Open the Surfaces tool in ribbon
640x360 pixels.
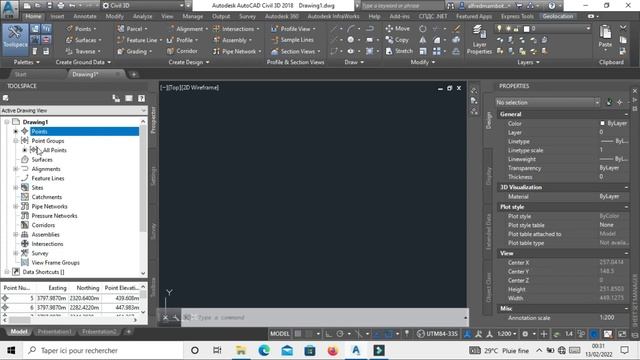point(83,40)
